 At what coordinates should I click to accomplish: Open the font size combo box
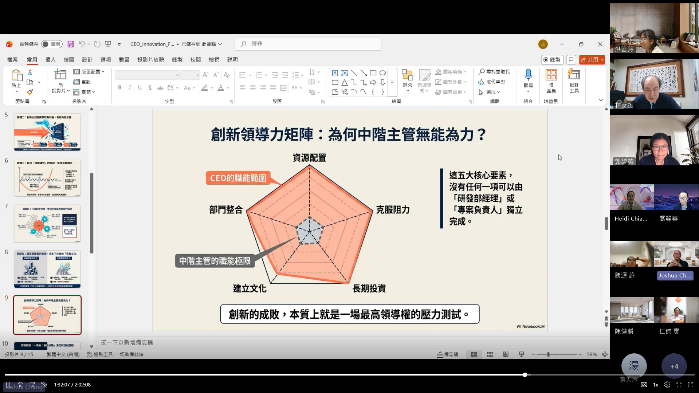[x=190, y=75]
